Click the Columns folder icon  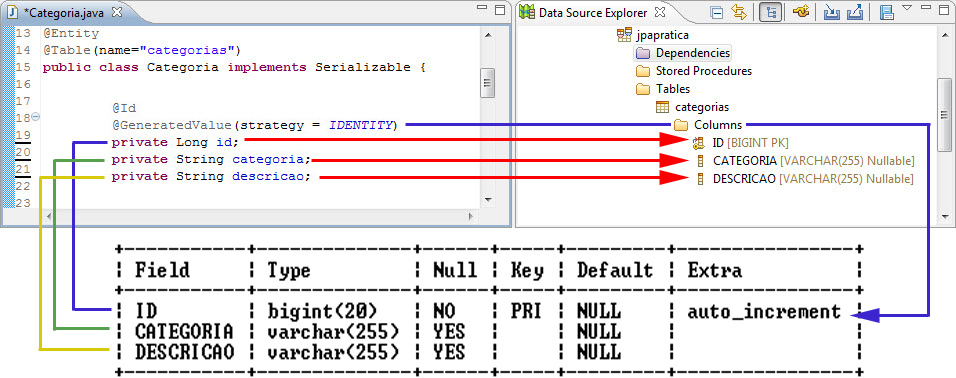point(681,125)
